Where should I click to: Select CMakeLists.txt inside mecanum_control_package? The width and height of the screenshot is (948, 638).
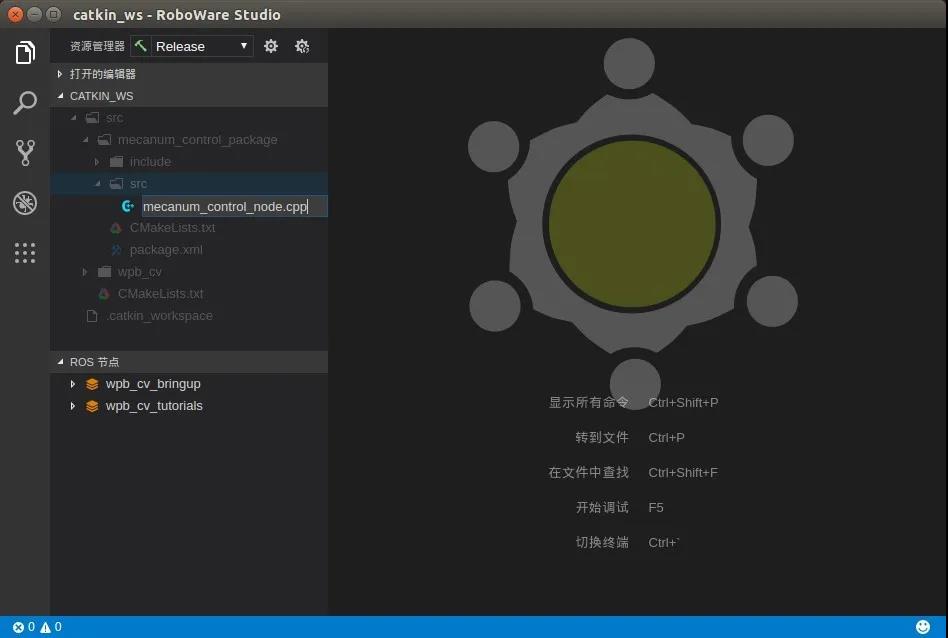click(172, 228)
